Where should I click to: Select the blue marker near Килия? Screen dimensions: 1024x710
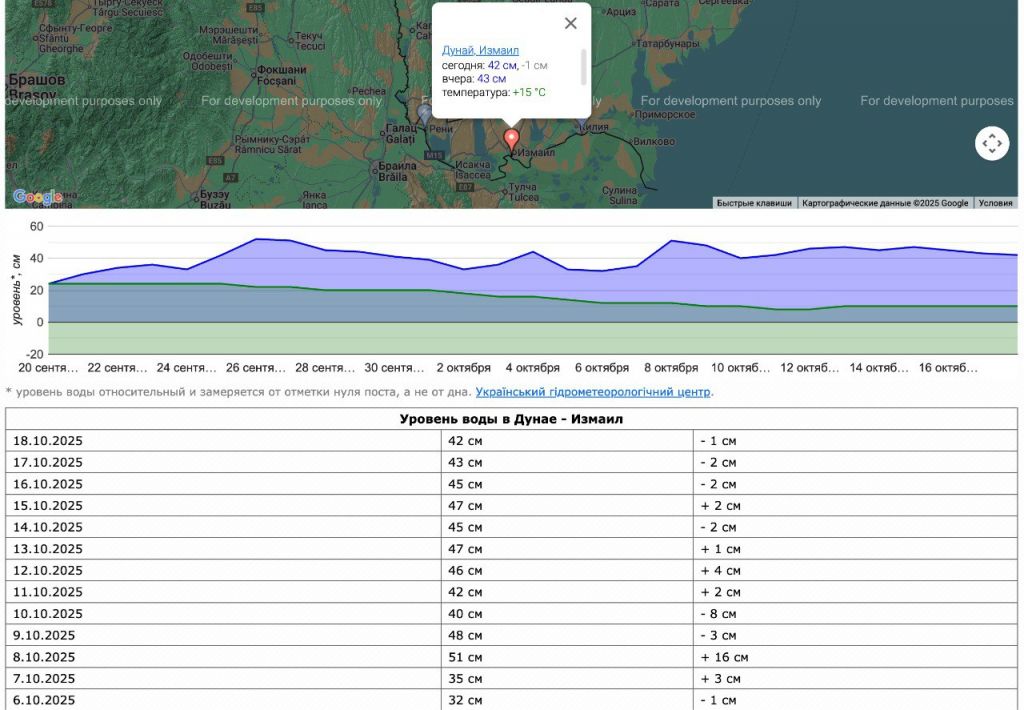(x=583, y=120)
